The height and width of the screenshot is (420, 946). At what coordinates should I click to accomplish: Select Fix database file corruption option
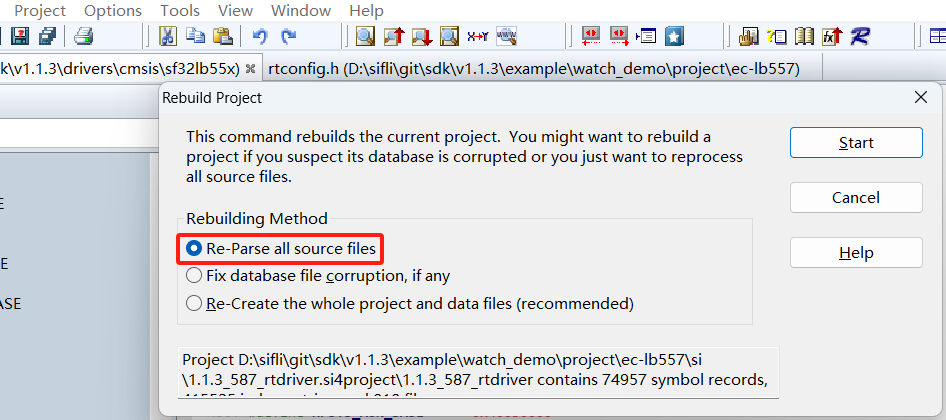[x=318, y=276]
